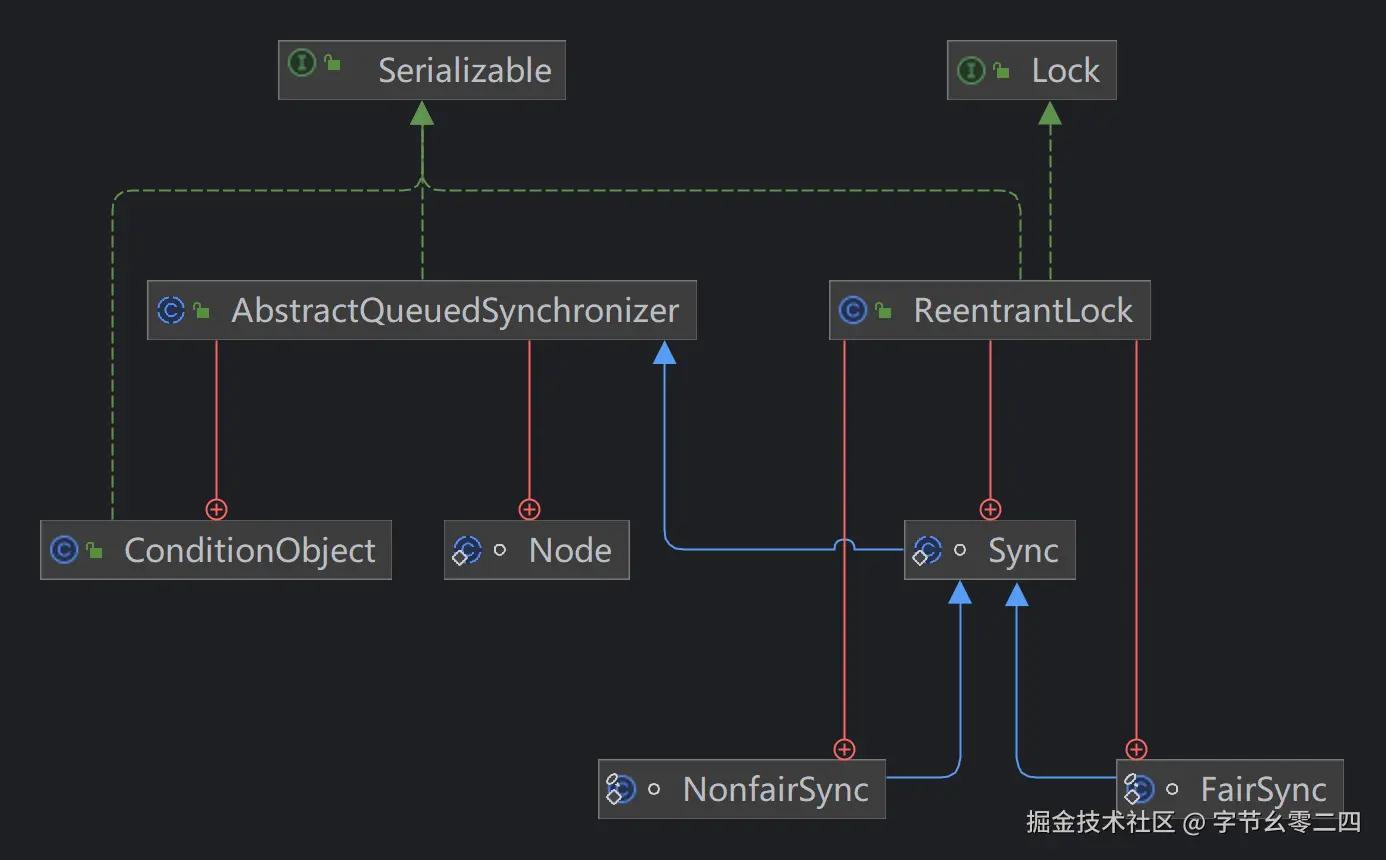The image size is (1386, 860).
Task: Click the final class icon on Node
Action: coord(467,550)
